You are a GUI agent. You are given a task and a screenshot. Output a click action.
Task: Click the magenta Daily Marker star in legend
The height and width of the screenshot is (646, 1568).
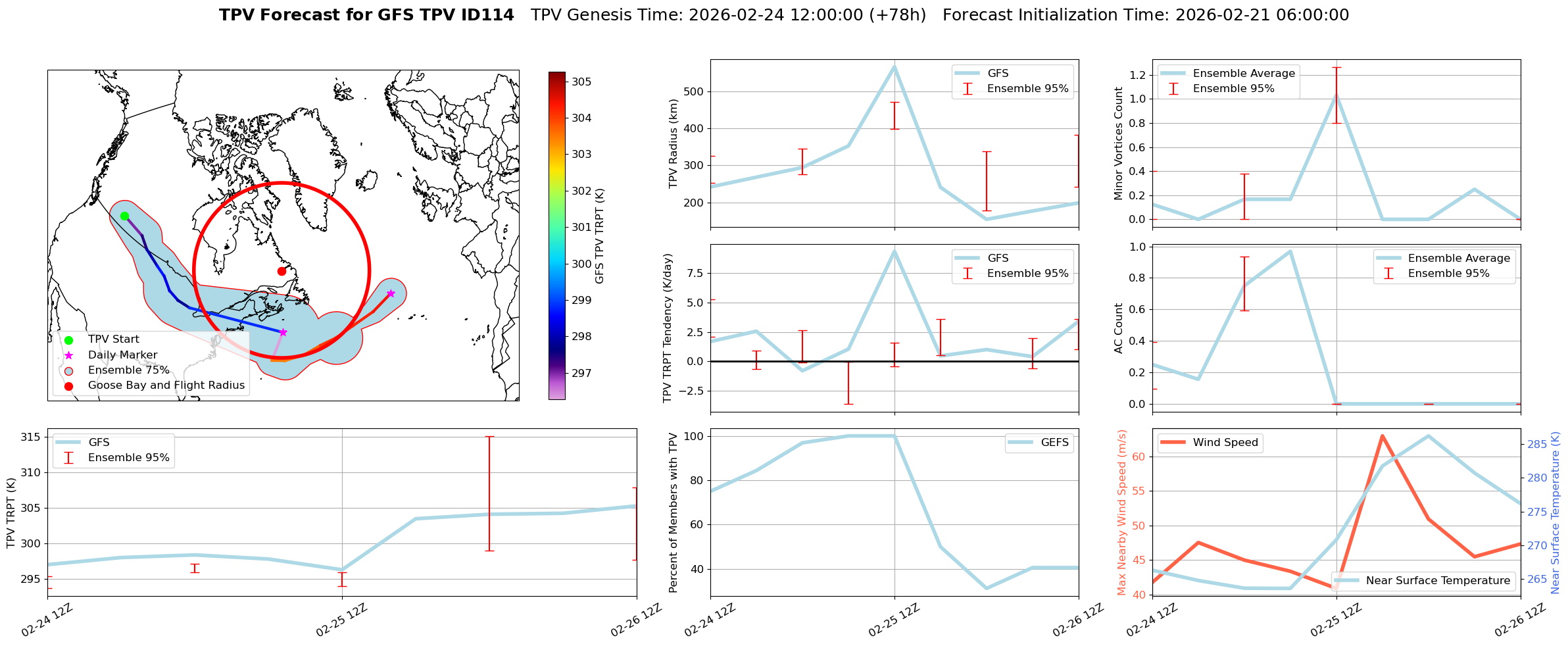point(68,355)
